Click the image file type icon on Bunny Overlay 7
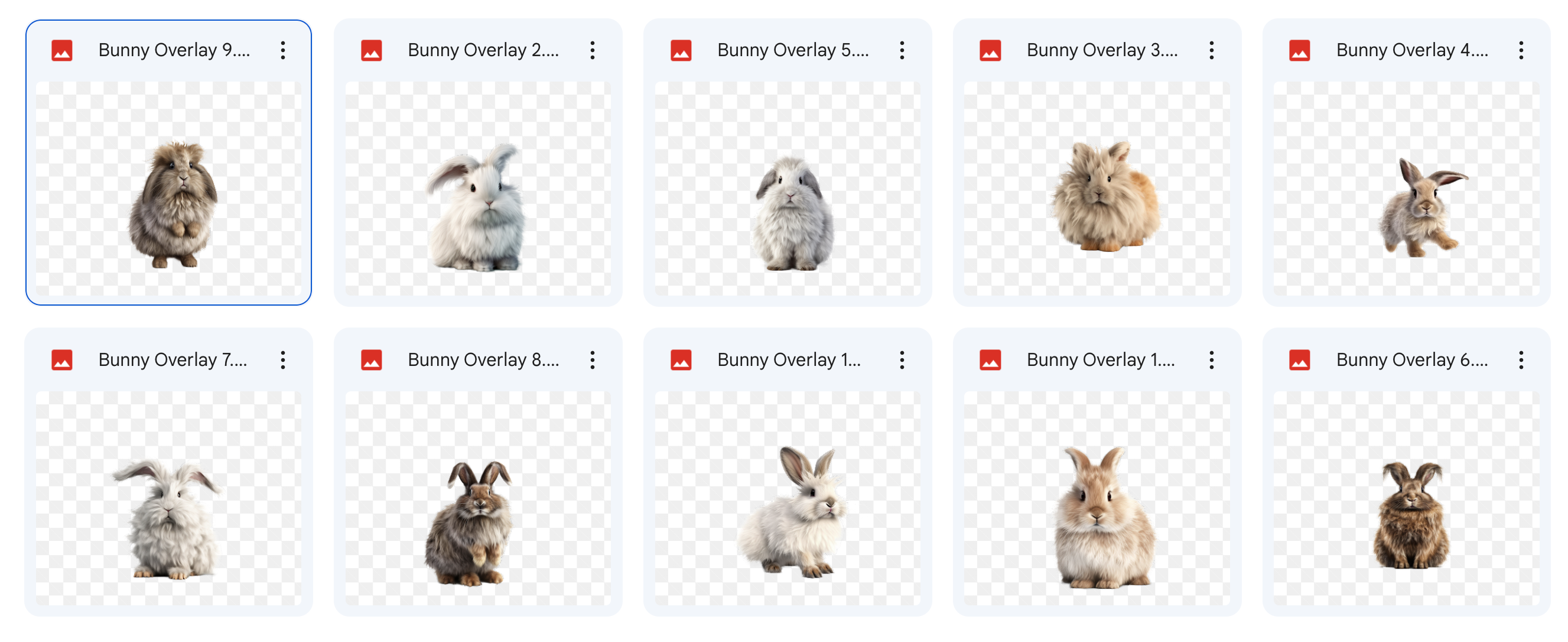 (62, 359)
